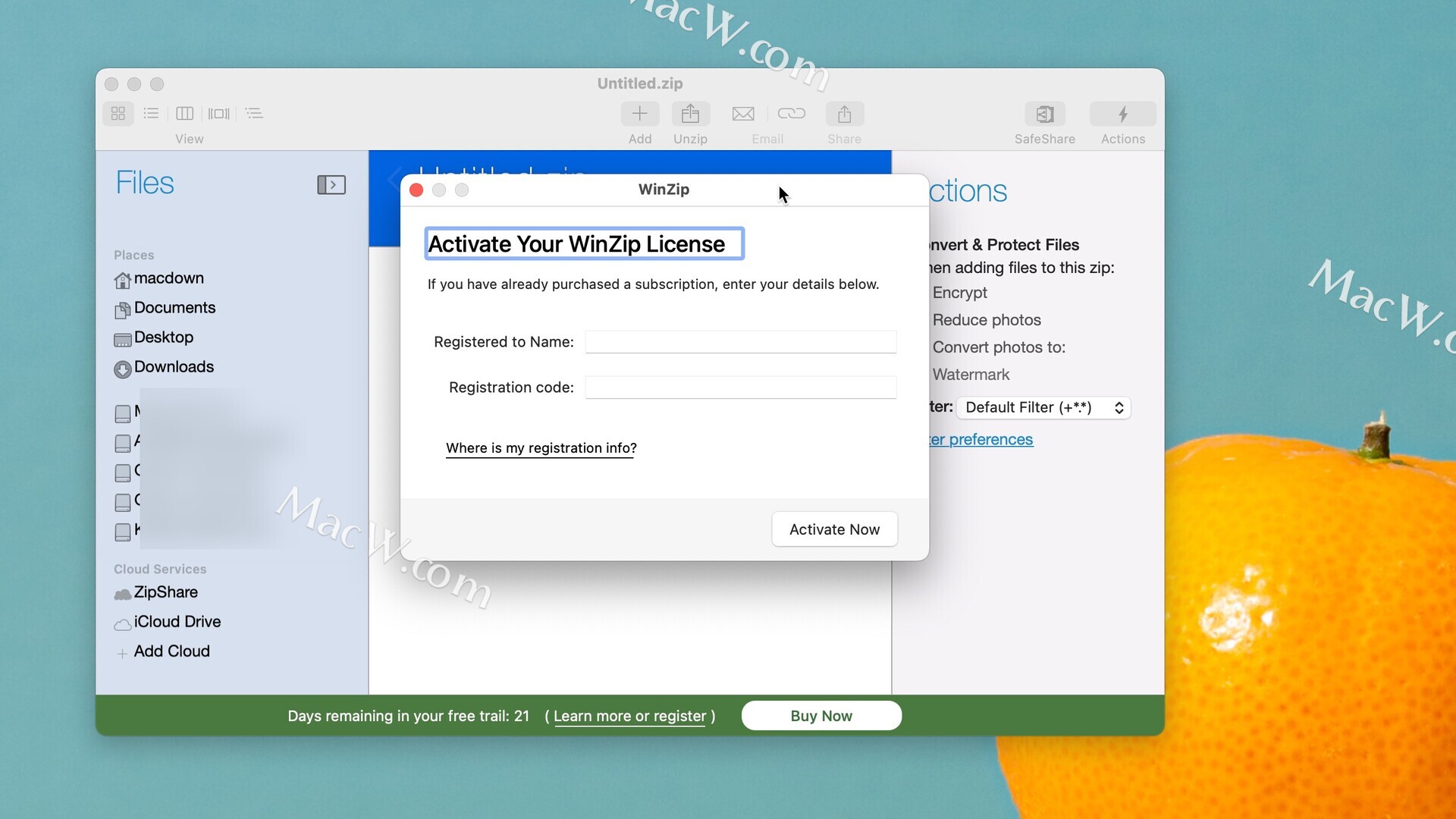The width and height of the screenshot is (1456, 819).
Task: Click Add Cloud in sidebar
Action: 171,651
